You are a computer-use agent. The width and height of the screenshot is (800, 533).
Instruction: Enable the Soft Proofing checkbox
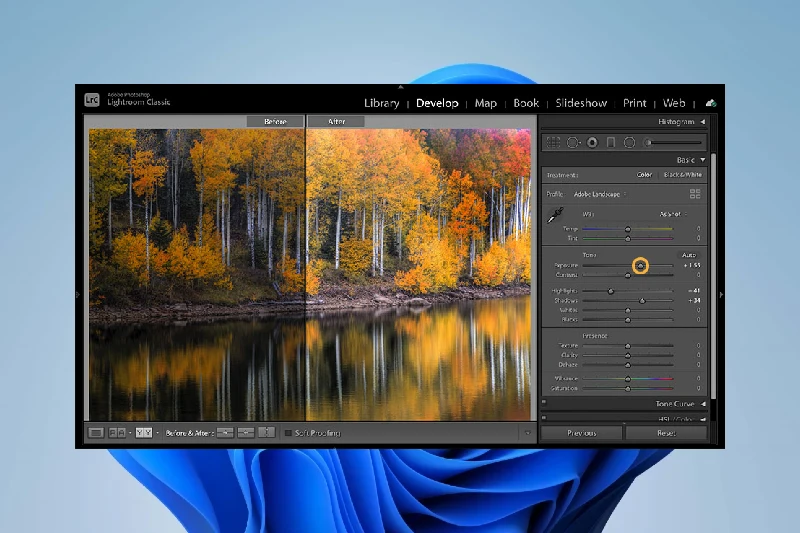pos(288,432)
